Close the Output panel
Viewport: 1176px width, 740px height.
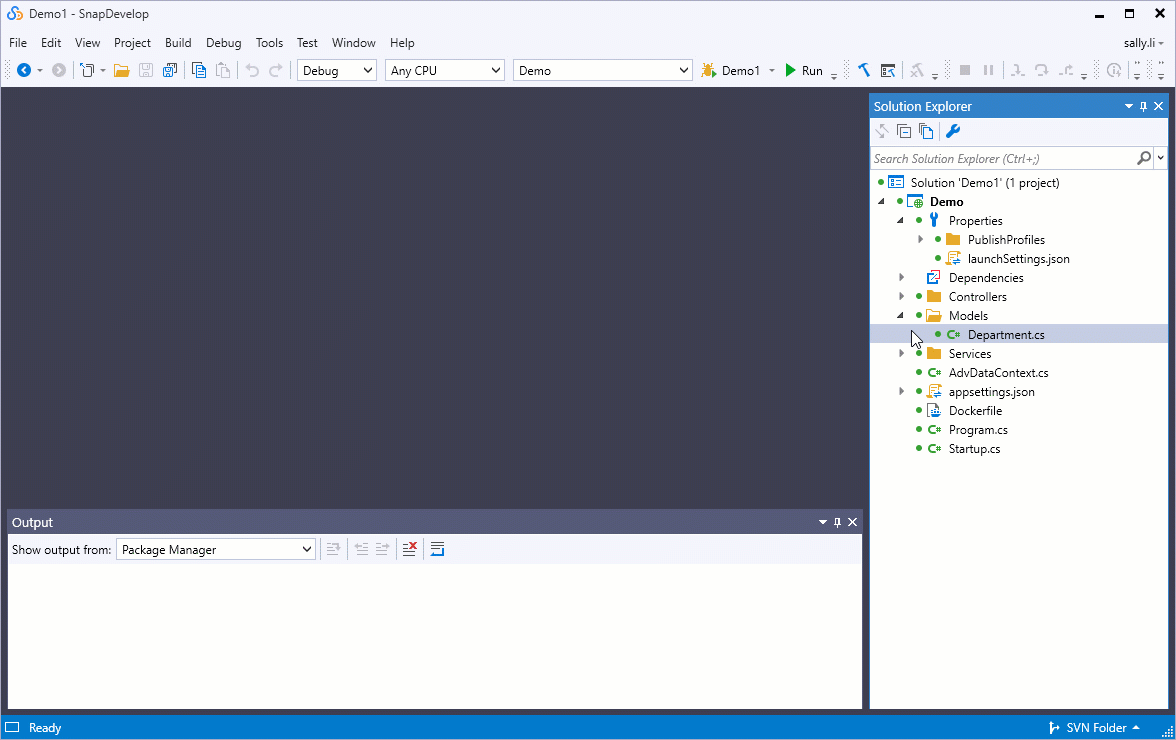[x=853, y=523]
